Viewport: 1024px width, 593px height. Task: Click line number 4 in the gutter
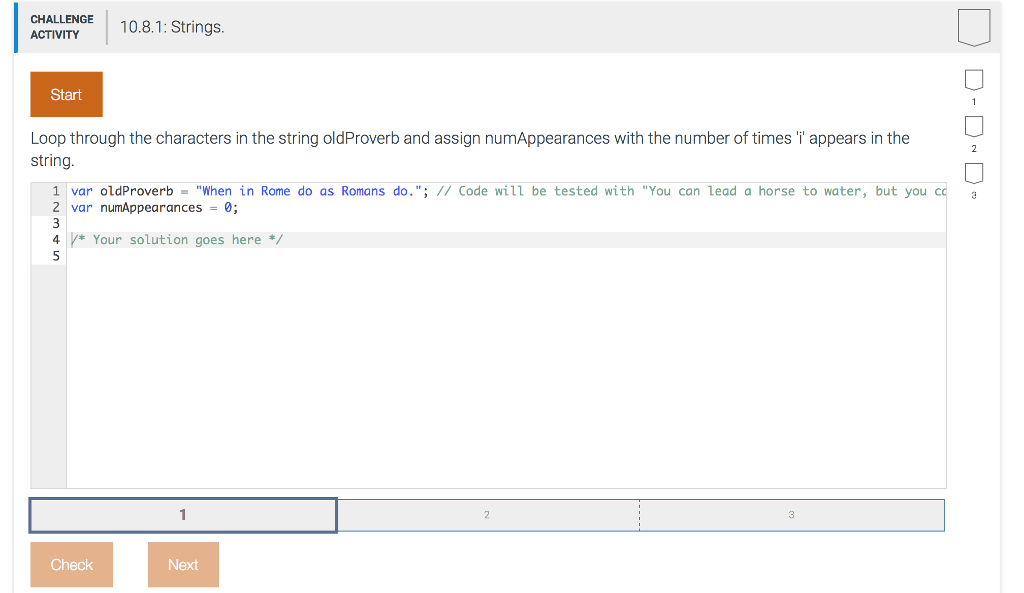[55, 239]
